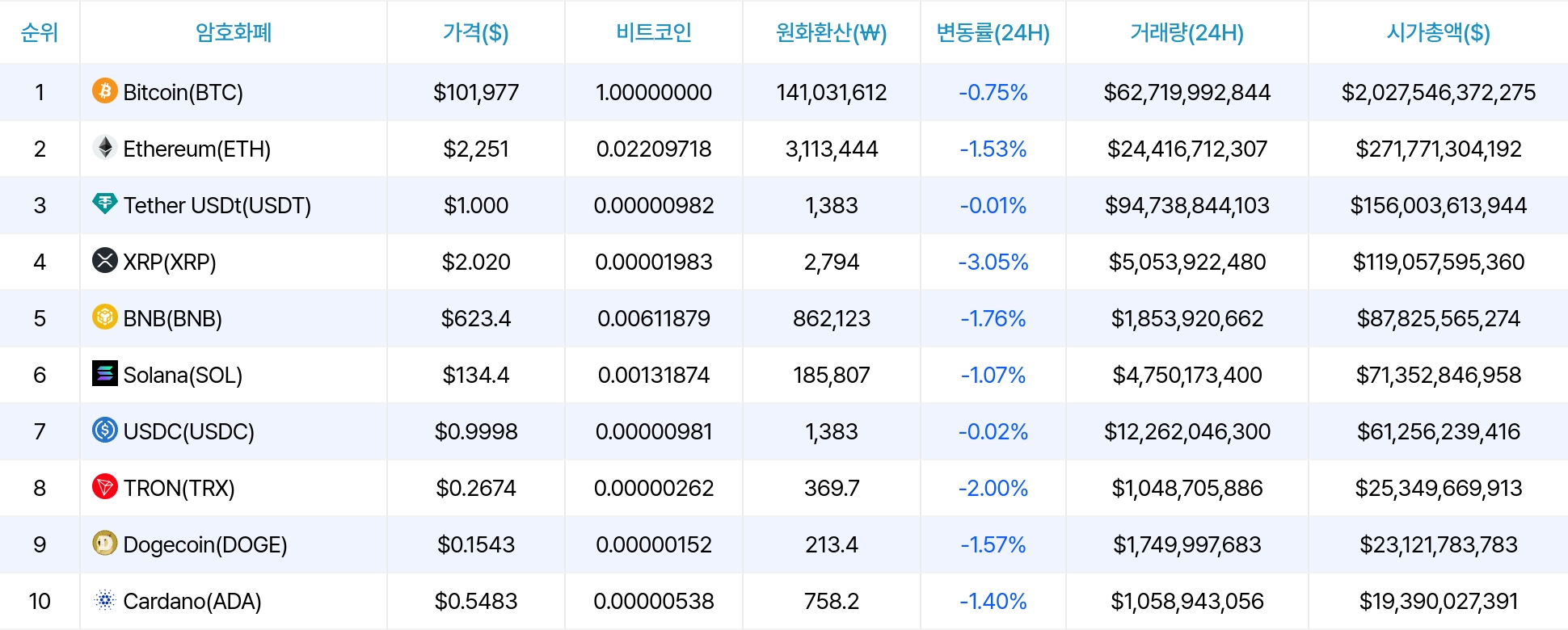Screen dimensions: 1568x630
Task: Select TRON price $0.2674
Action: click(476, 488)
